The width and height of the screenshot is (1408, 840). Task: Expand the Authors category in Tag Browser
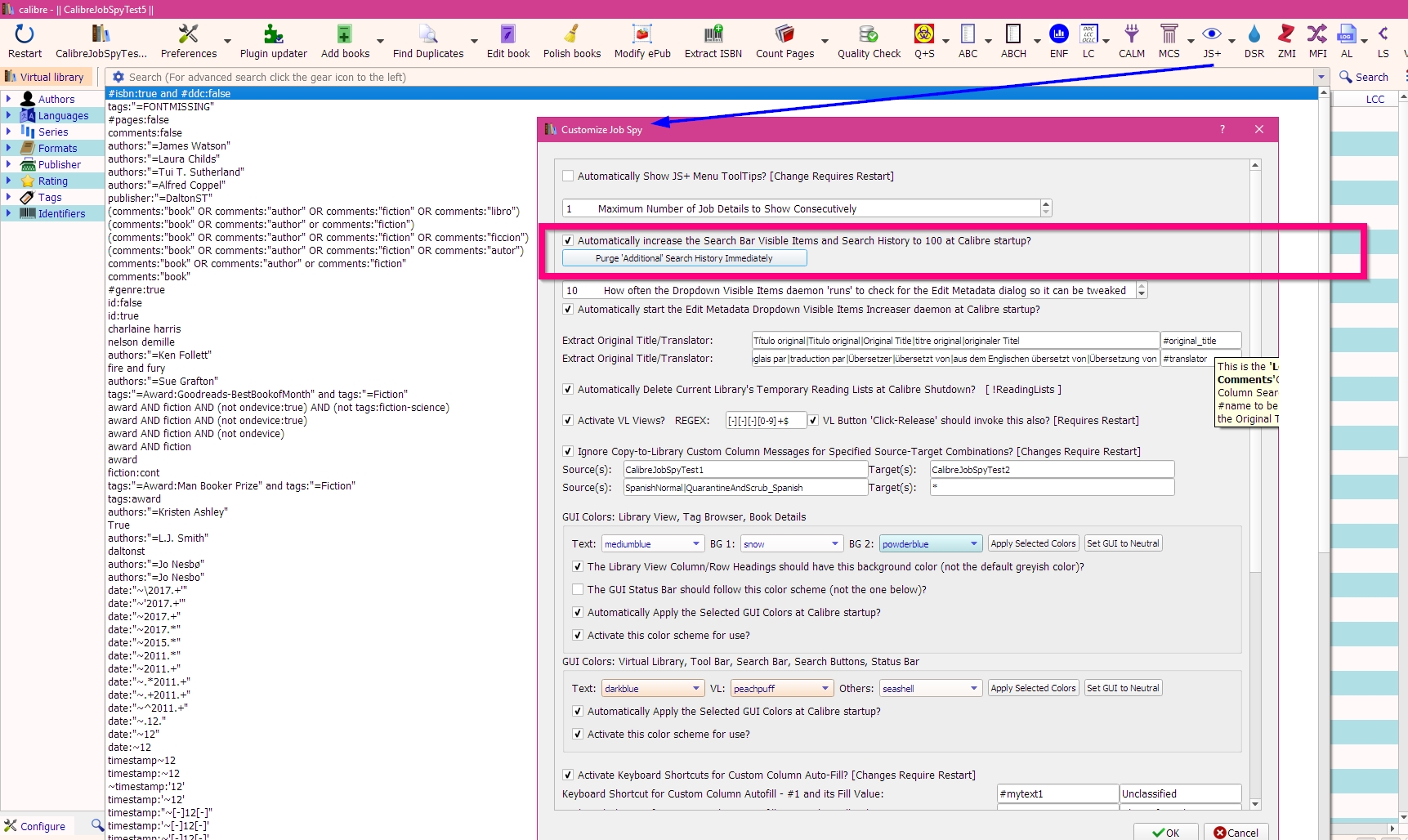[x=8, y=99]
